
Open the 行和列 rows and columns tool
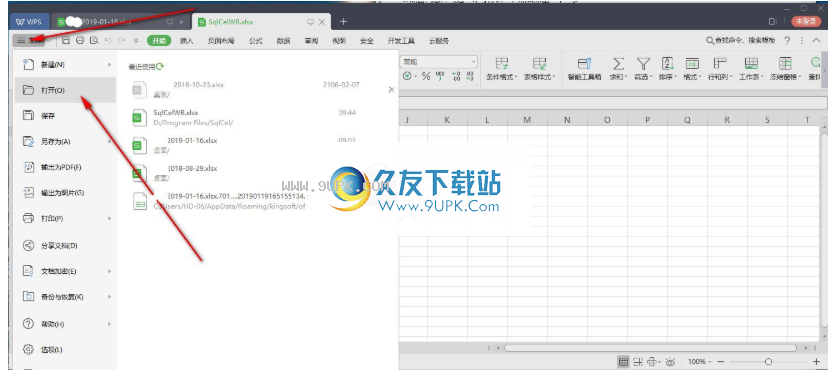[x=720, y=68]
